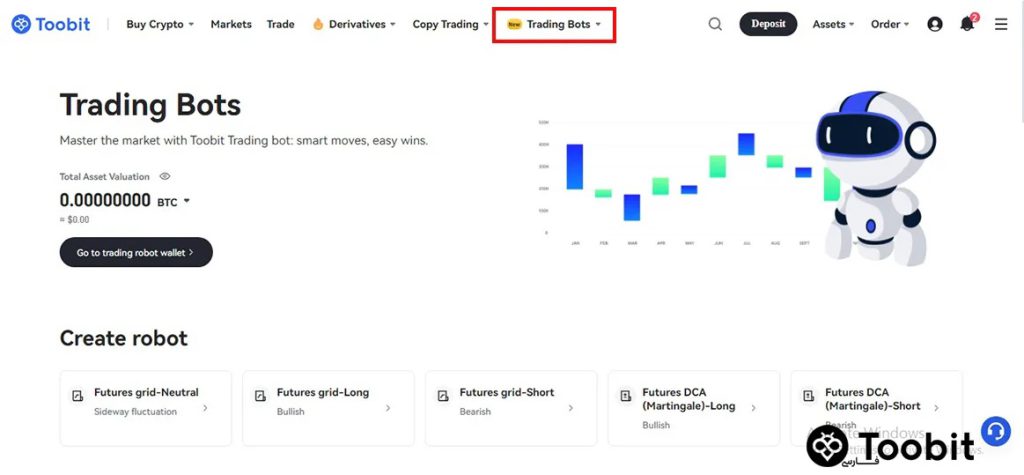Expand the Trading Bots dropdown
Viewport: 1024px width, 475px height.
click(x=564, y=24)
